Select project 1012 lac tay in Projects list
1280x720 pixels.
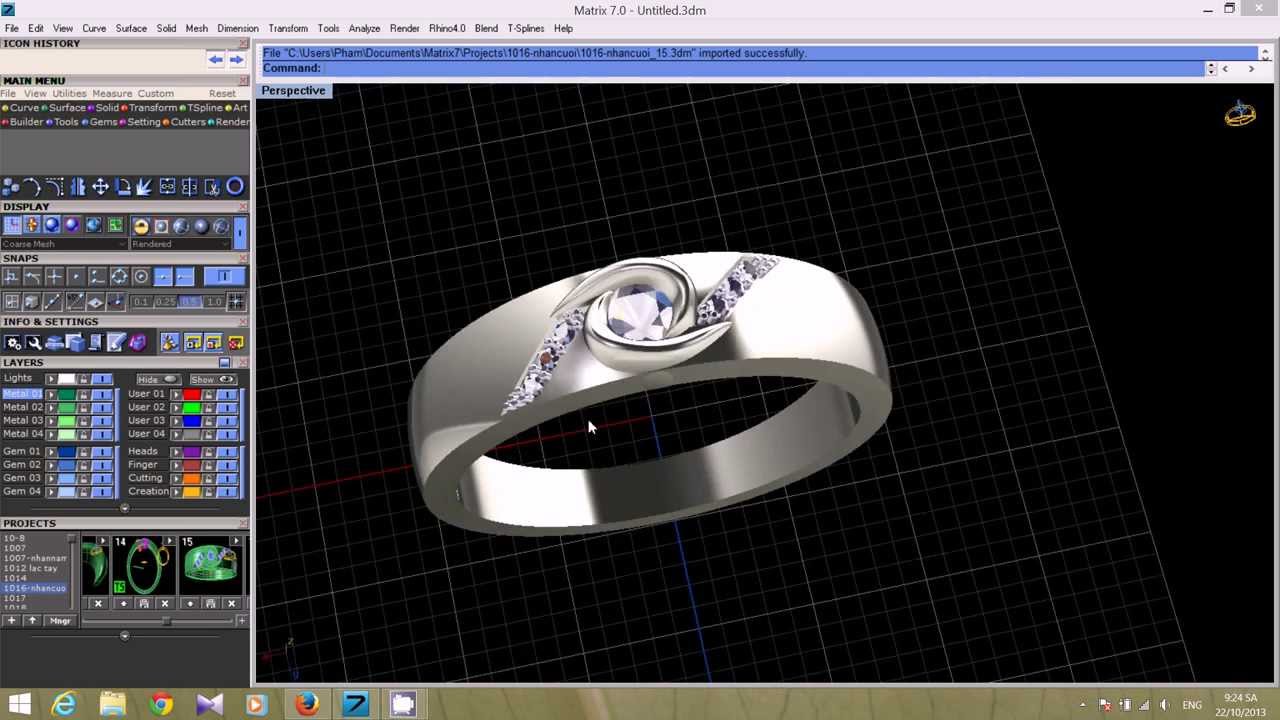coord(30,568)
